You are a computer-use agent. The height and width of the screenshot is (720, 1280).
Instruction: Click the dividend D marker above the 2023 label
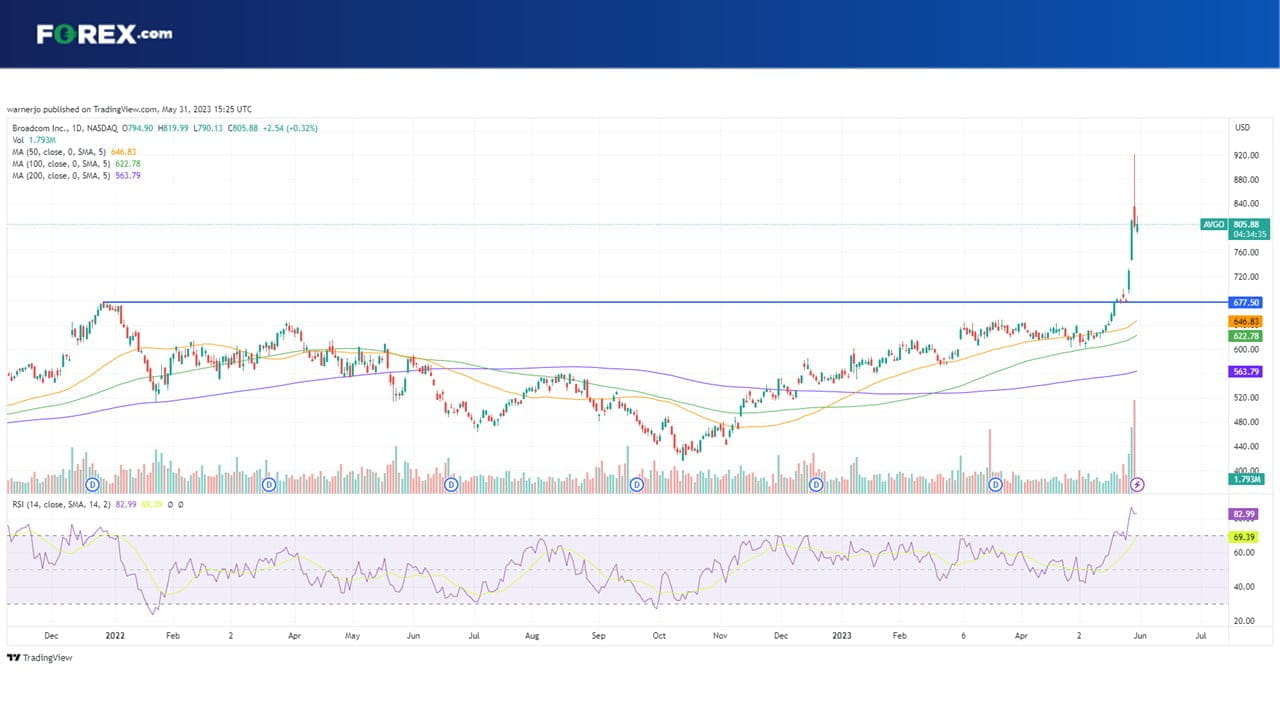pyautogui.click(x=816, y=484)
